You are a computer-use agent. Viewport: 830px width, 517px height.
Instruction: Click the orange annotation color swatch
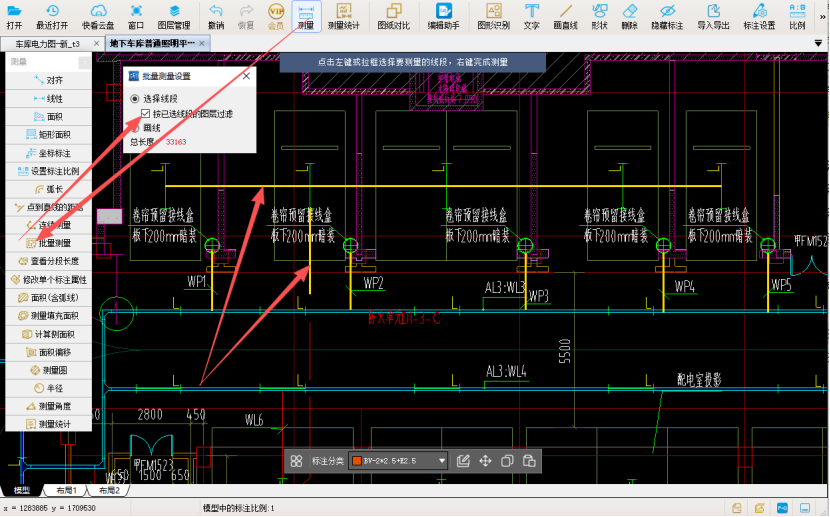tap(356, 461)
